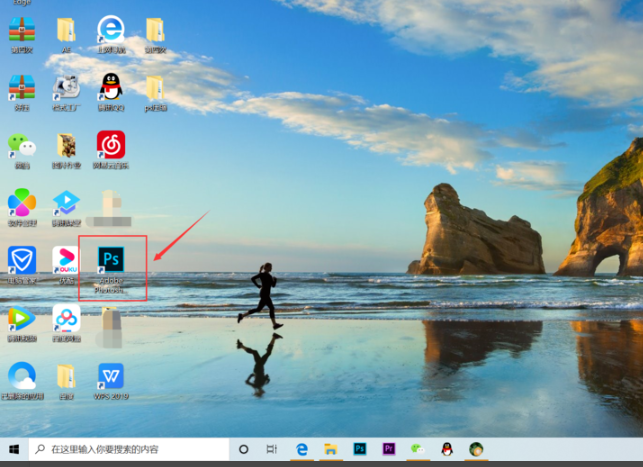Open the Adobe Photoshop desktop shortcut
Image resolution: width=643 pixels, height=467 pixels.
coord(111,260)
